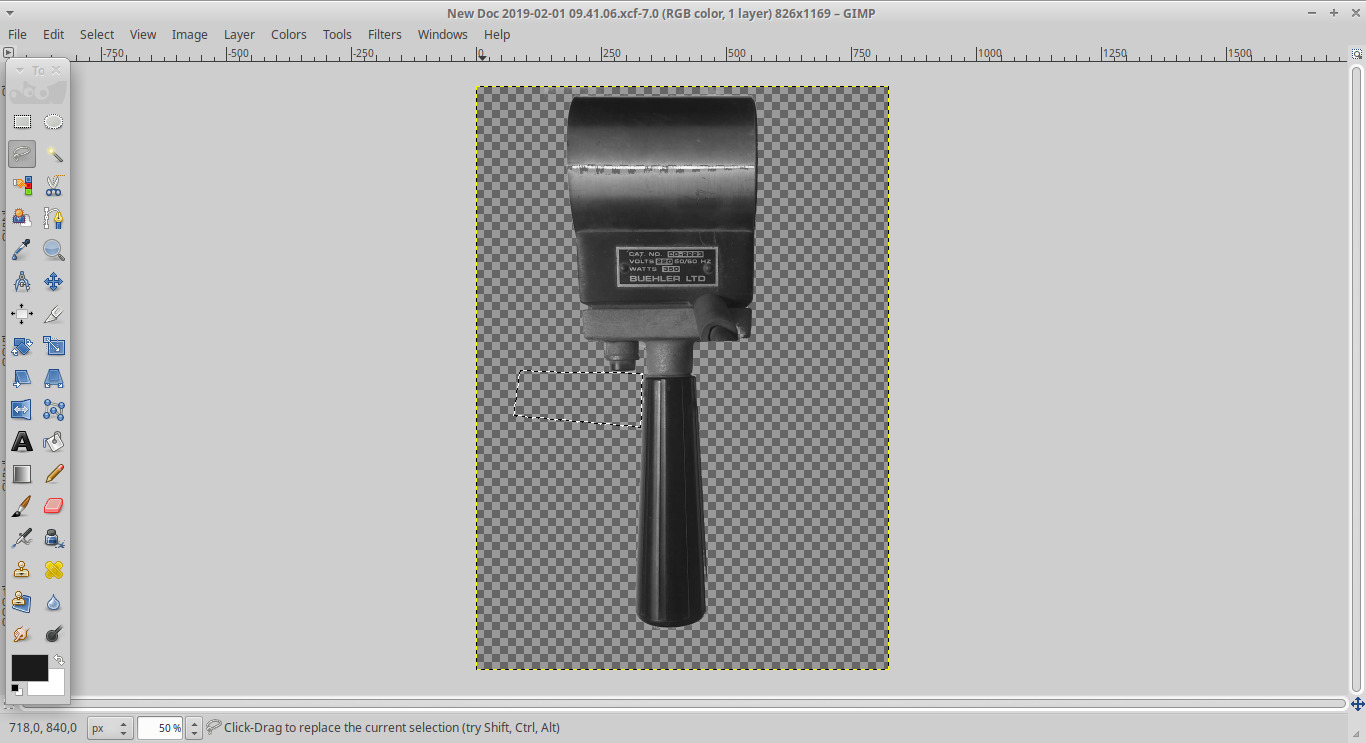Select the Crop knife tool
This screenshot has height=743, width=1366.
[54, 314]
